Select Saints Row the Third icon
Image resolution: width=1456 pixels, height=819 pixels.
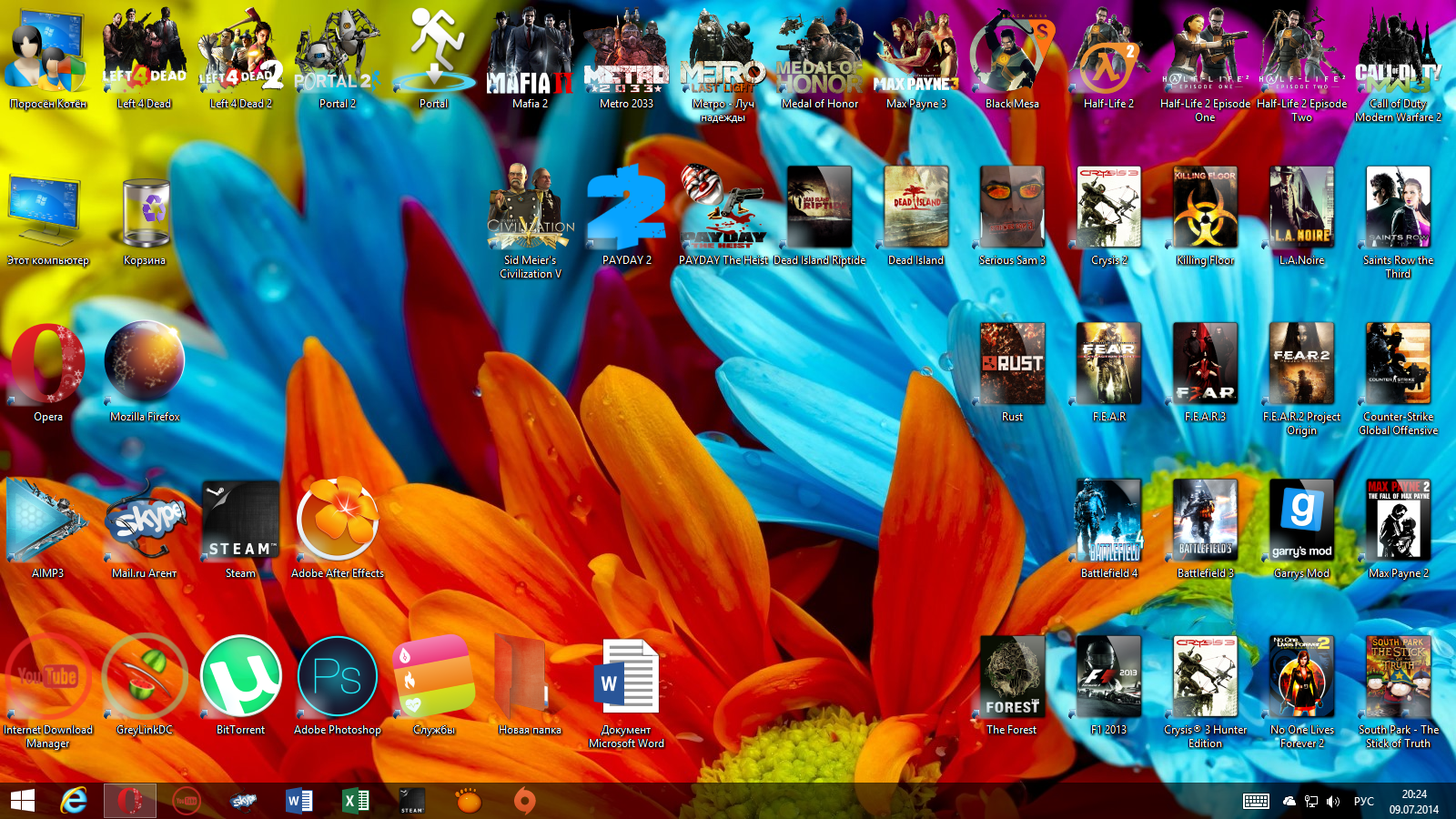click(x=1399, y=207)
